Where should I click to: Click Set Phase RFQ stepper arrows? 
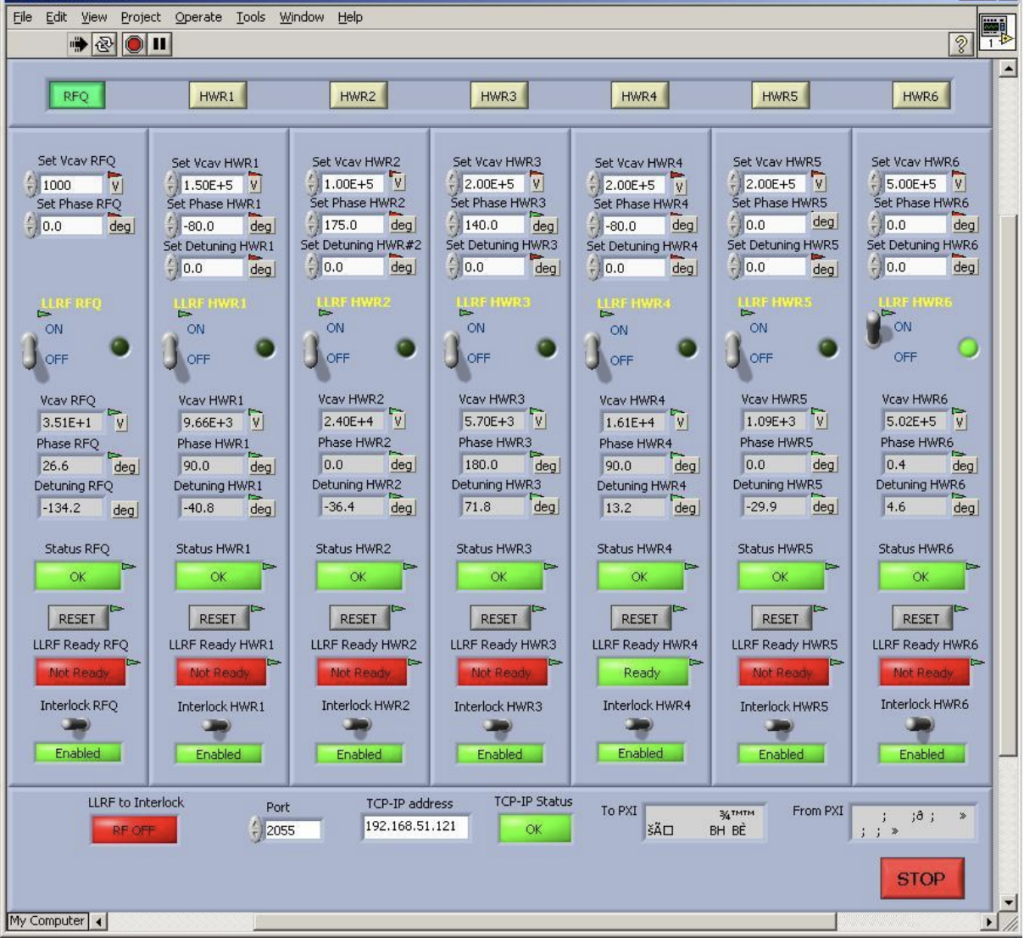[x=30, y=225]
